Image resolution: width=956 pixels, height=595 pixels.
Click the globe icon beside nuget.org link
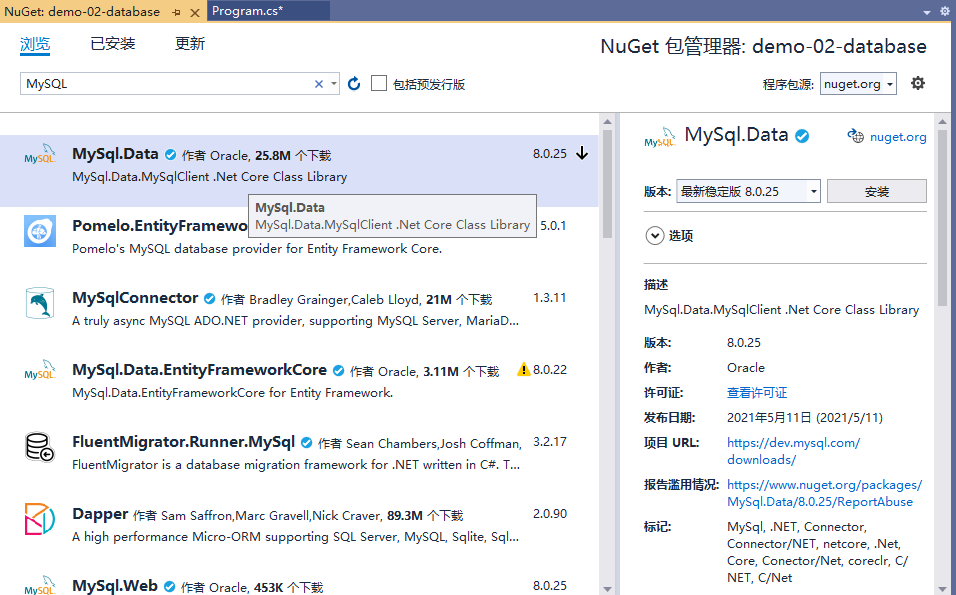click(855, 136)
